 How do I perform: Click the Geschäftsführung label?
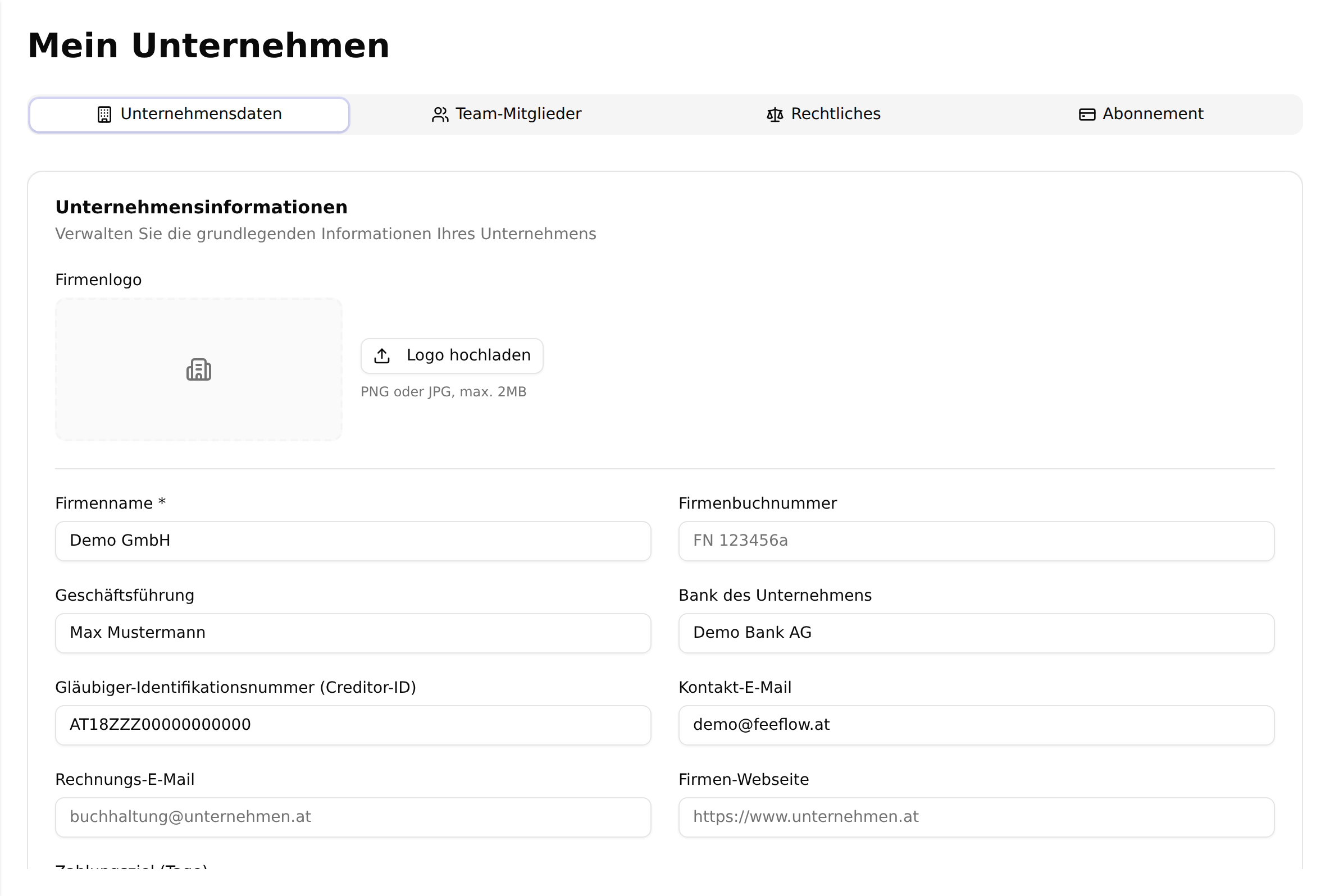(x=125, y=596)
